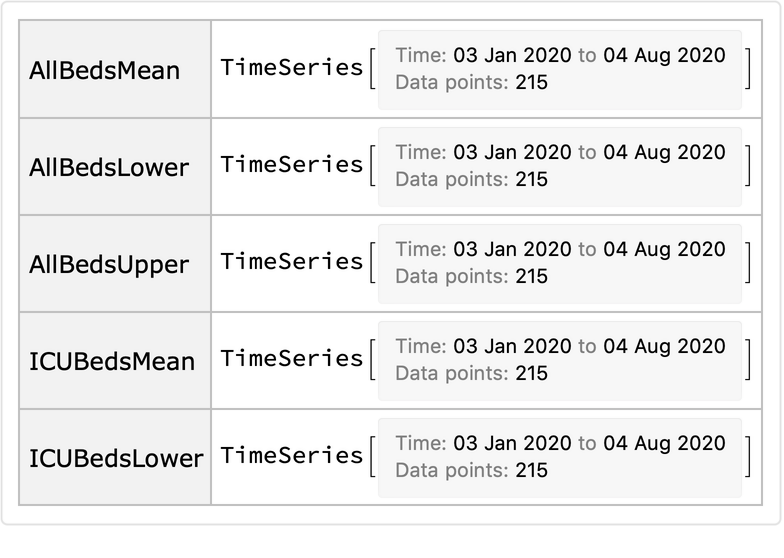Click the AllBedsUpper key cell
The width and height of the screenshot is (784, 558).
click(x=109, y=264)
